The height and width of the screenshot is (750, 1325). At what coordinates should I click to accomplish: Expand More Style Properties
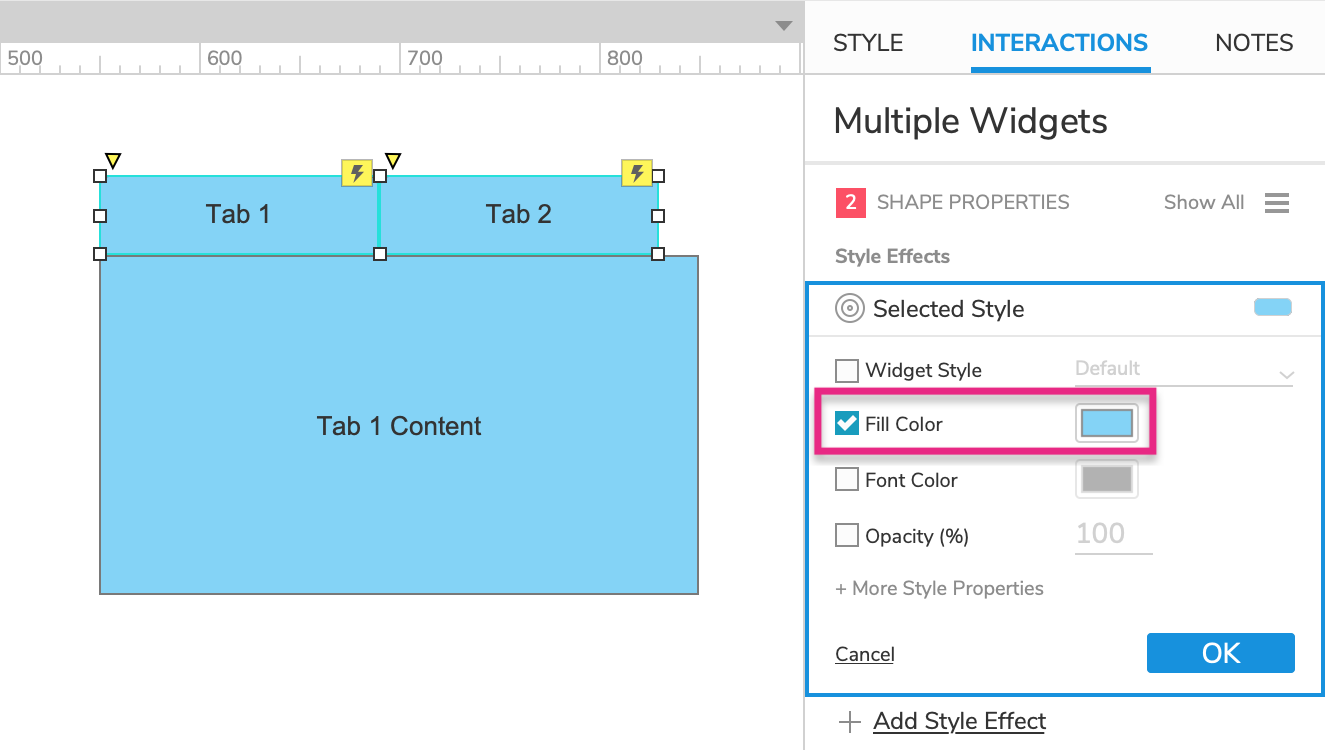[x=939, y=588]
